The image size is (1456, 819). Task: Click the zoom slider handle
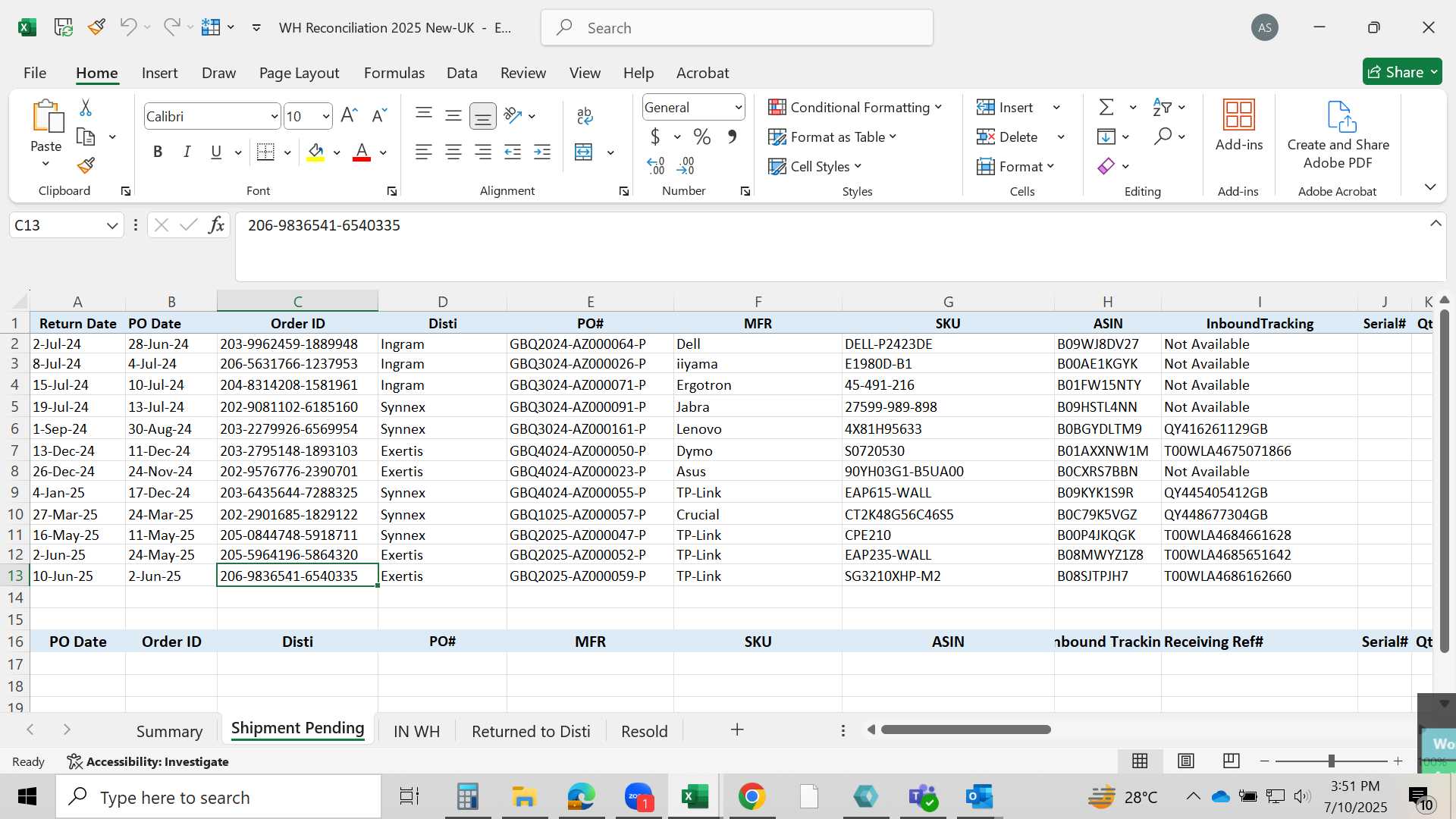(x=1331, y=761)
